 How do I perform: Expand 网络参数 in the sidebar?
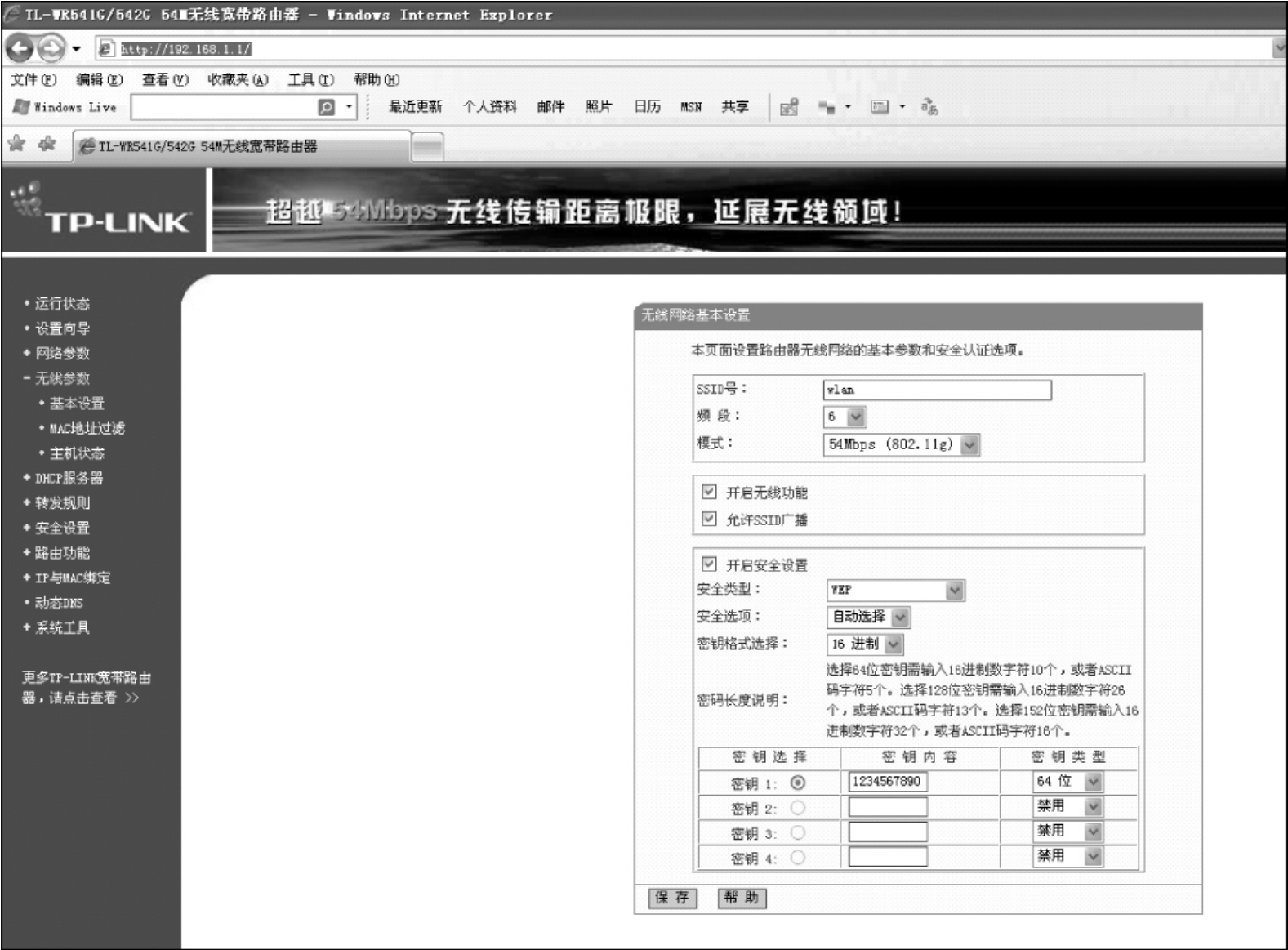click(62, 354)
